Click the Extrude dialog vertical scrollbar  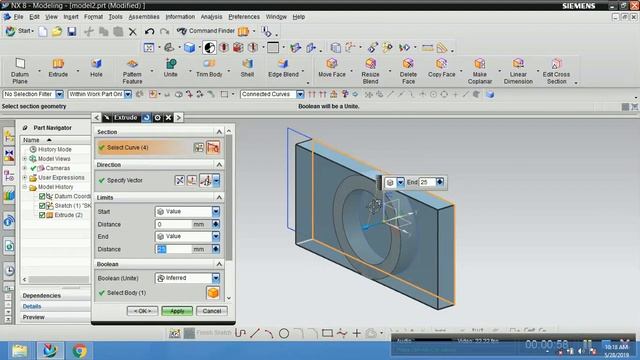coord(229,198)
